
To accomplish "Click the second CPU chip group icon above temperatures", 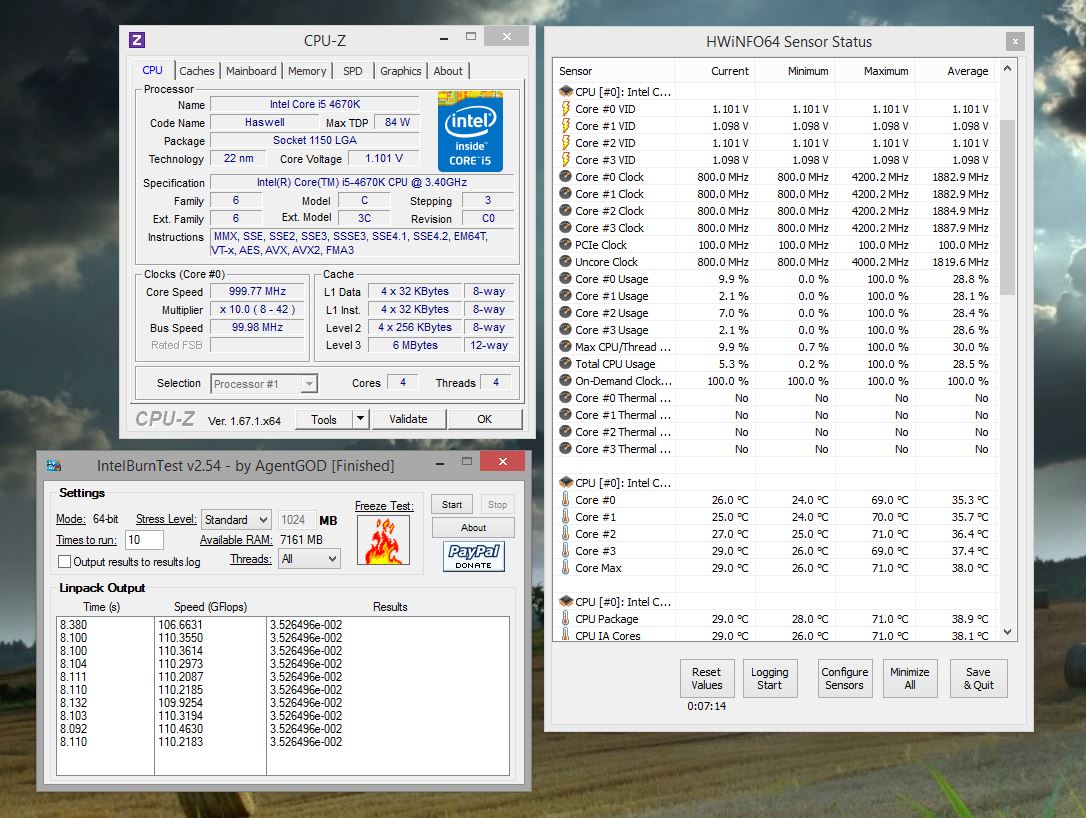I will [566, 482].
